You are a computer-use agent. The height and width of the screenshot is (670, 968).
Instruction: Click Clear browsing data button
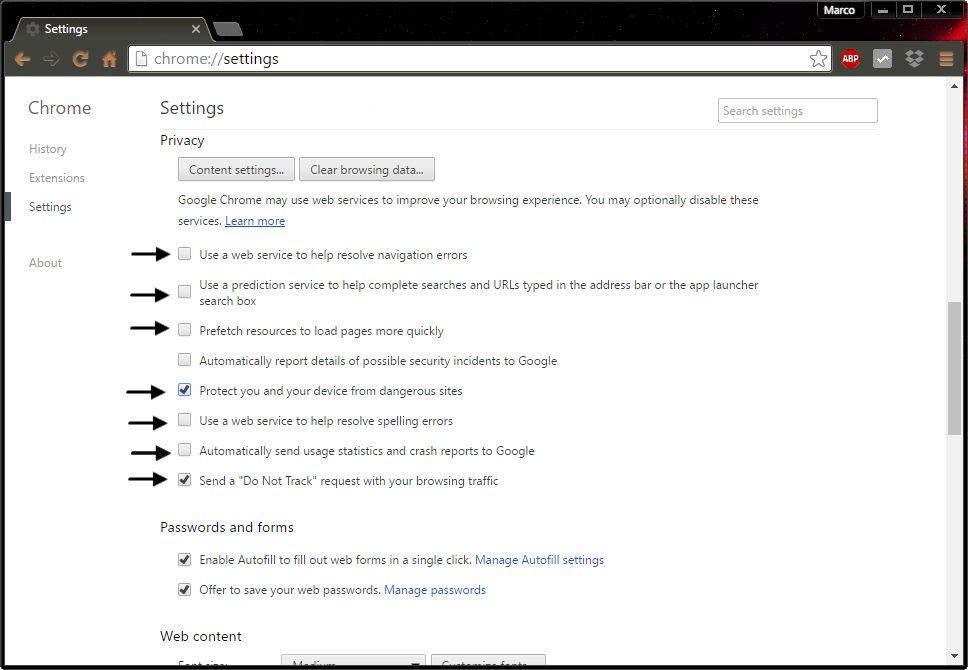pyautogui.click(x=367, y=169)
